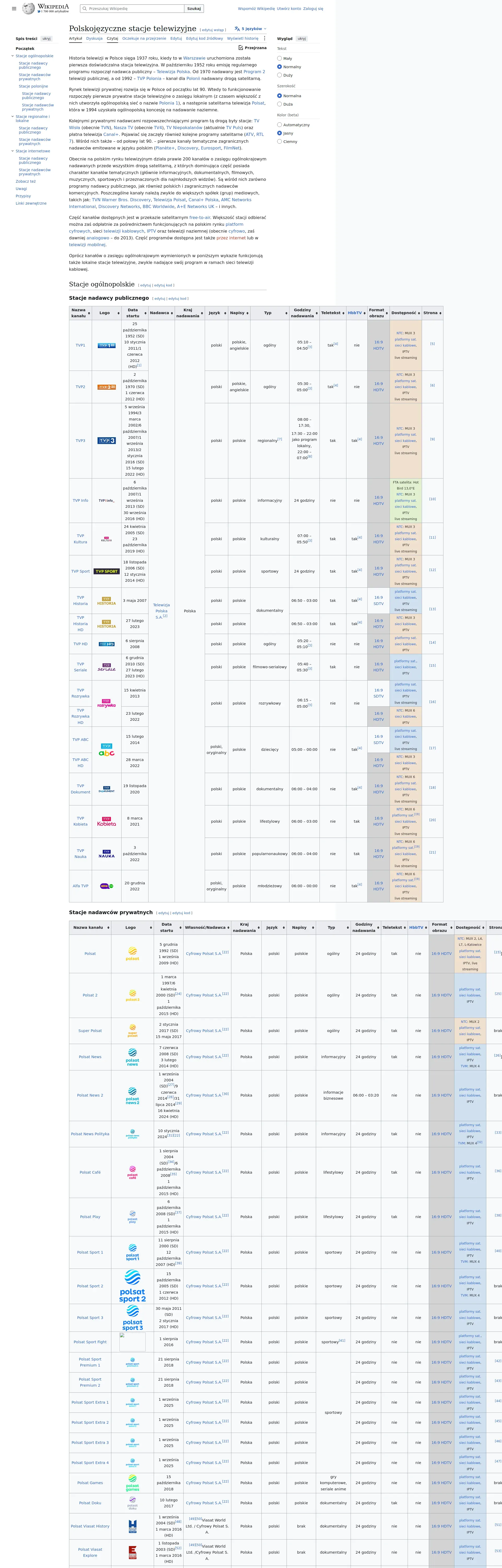Open the TVP Nauka logo image
Image resolution: width=502 pixels, height=1568 pixels.
click(107, 854)
